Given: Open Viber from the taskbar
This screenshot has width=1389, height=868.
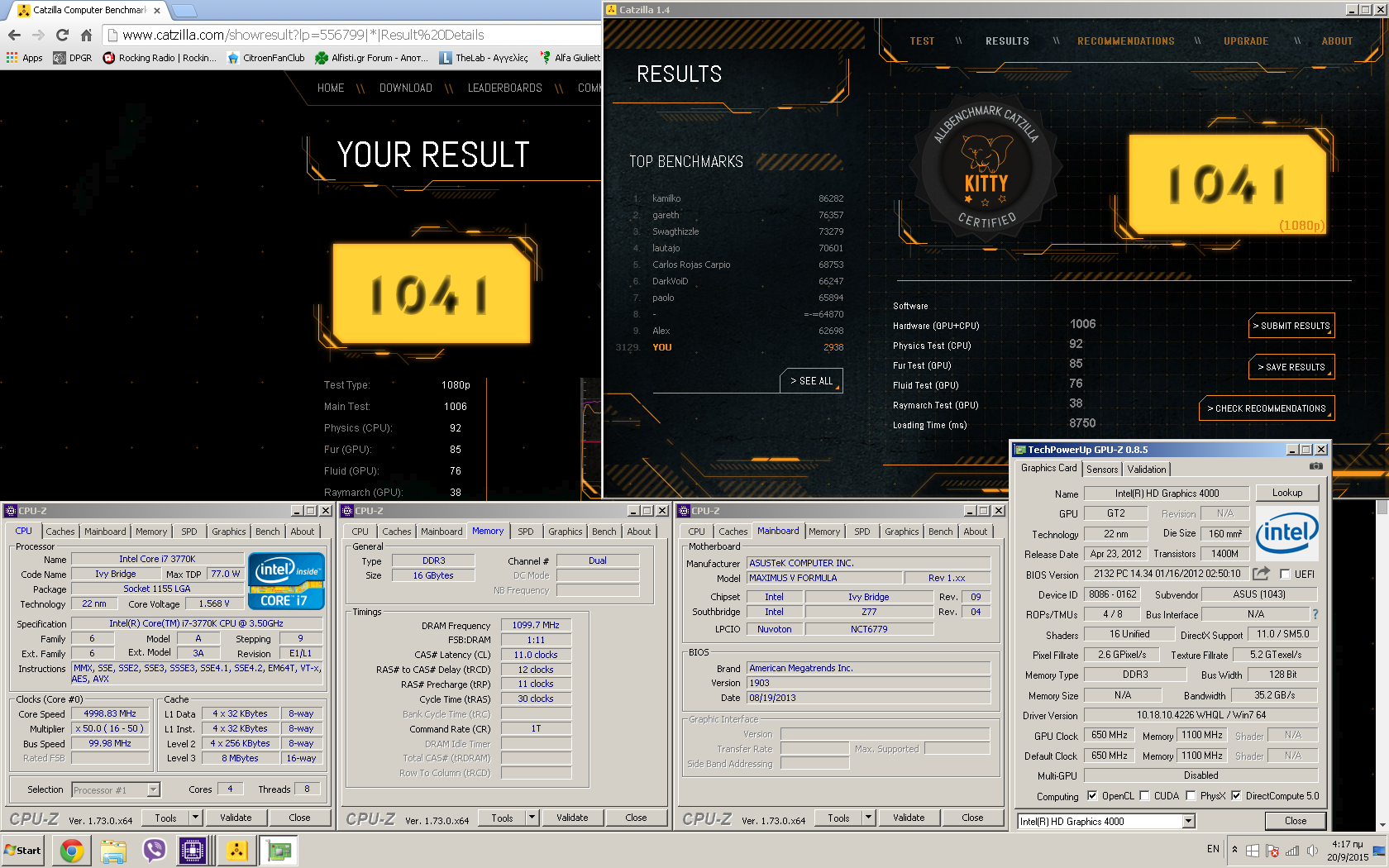Looking at the screenshot, I should [x=155, y=850].
